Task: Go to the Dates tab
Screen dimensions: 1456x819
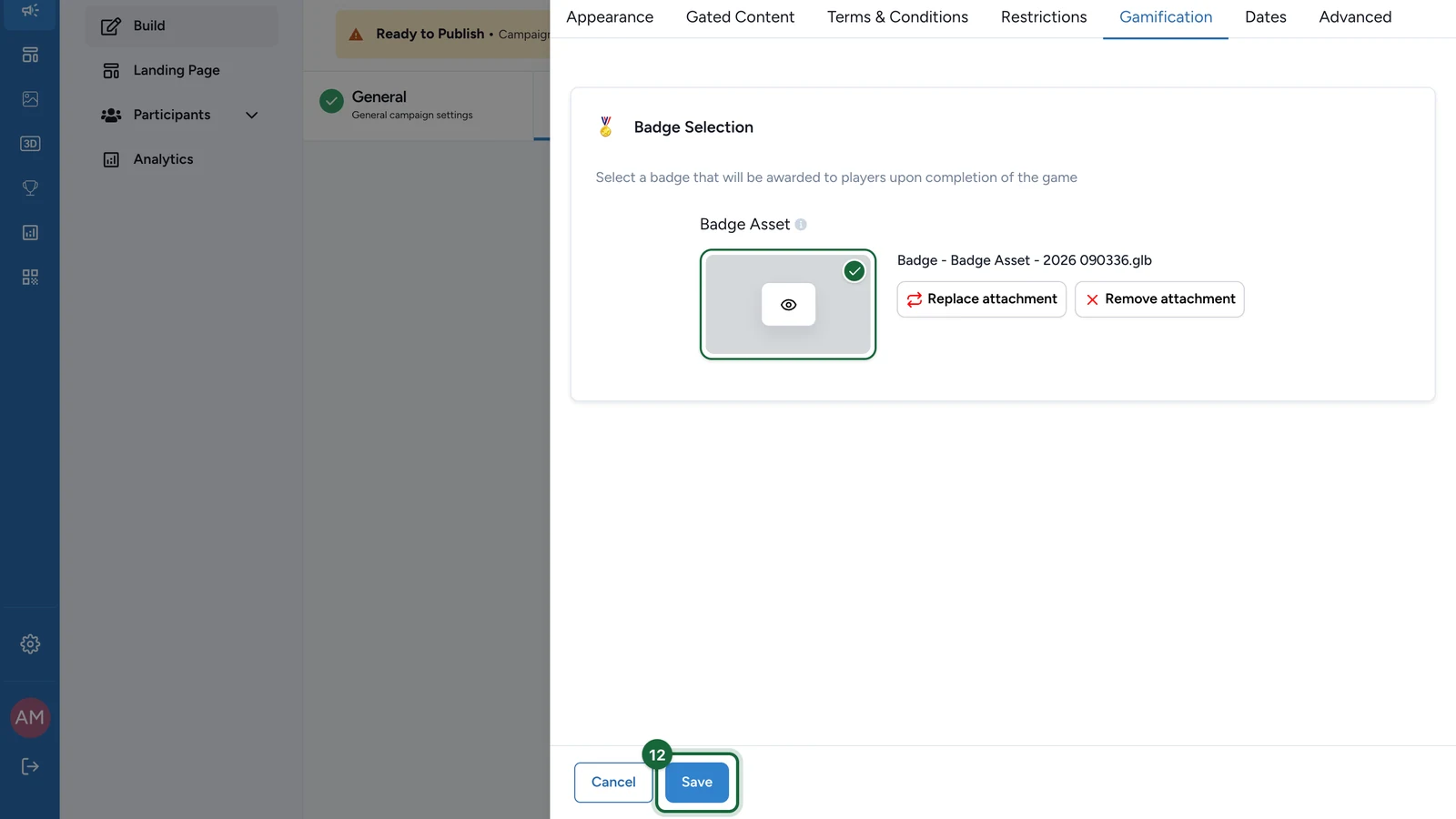Action: click(x=1266, y=17)
